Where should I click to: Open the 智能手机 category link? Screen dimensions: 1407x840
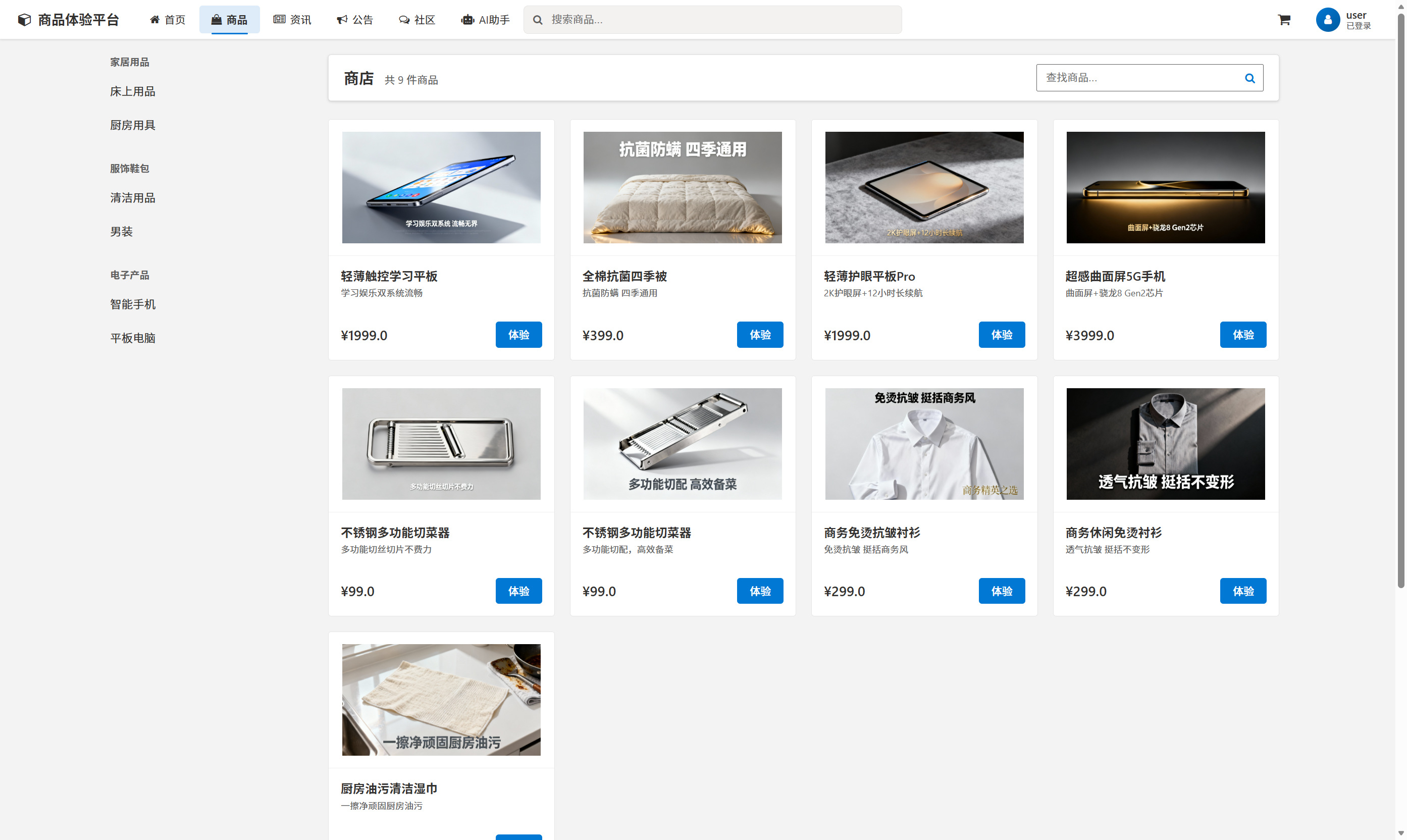(x=133, y=304)
